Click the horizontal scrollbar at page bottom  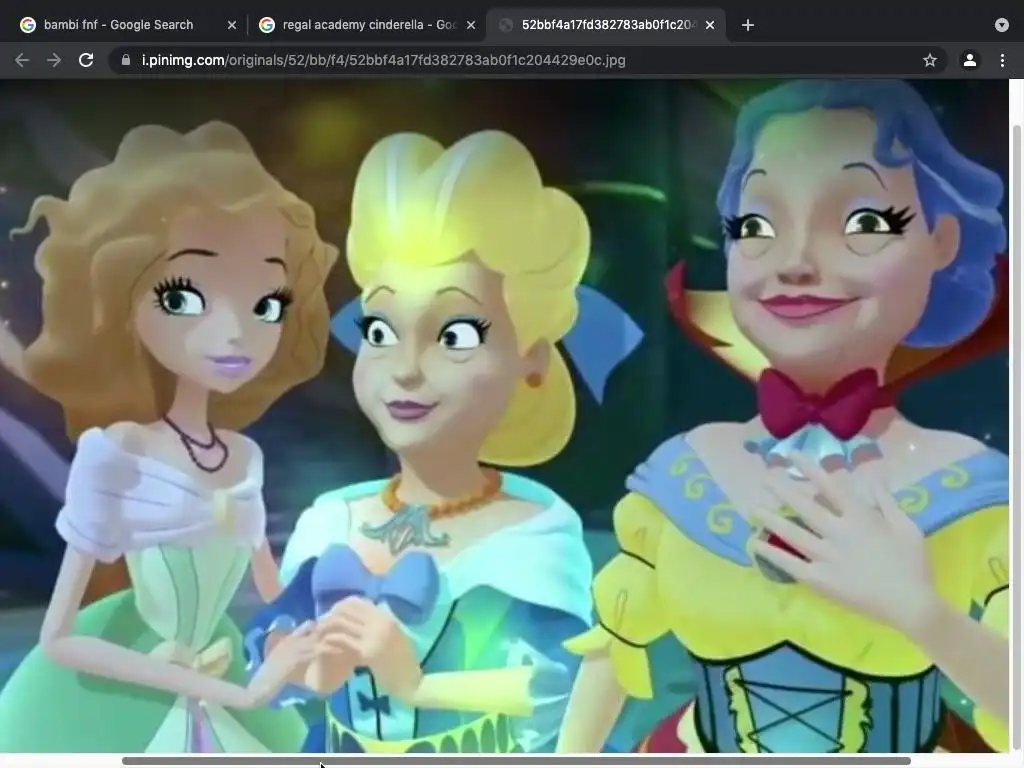(516, 761)
